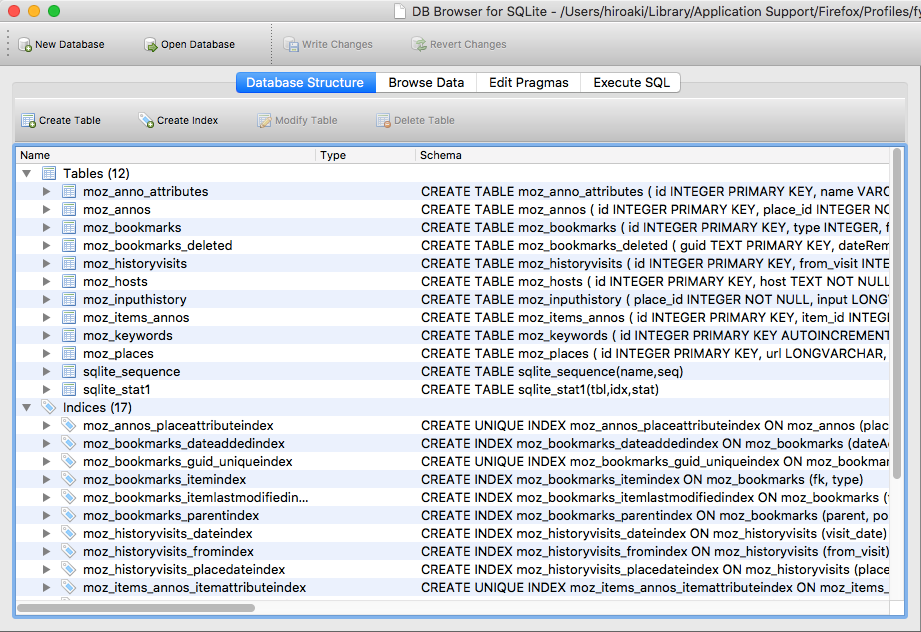921x632 pixels.
Task: Select the moz_bookmarks_itemlastmodifiedin… name
Action: tap(196, 497)
